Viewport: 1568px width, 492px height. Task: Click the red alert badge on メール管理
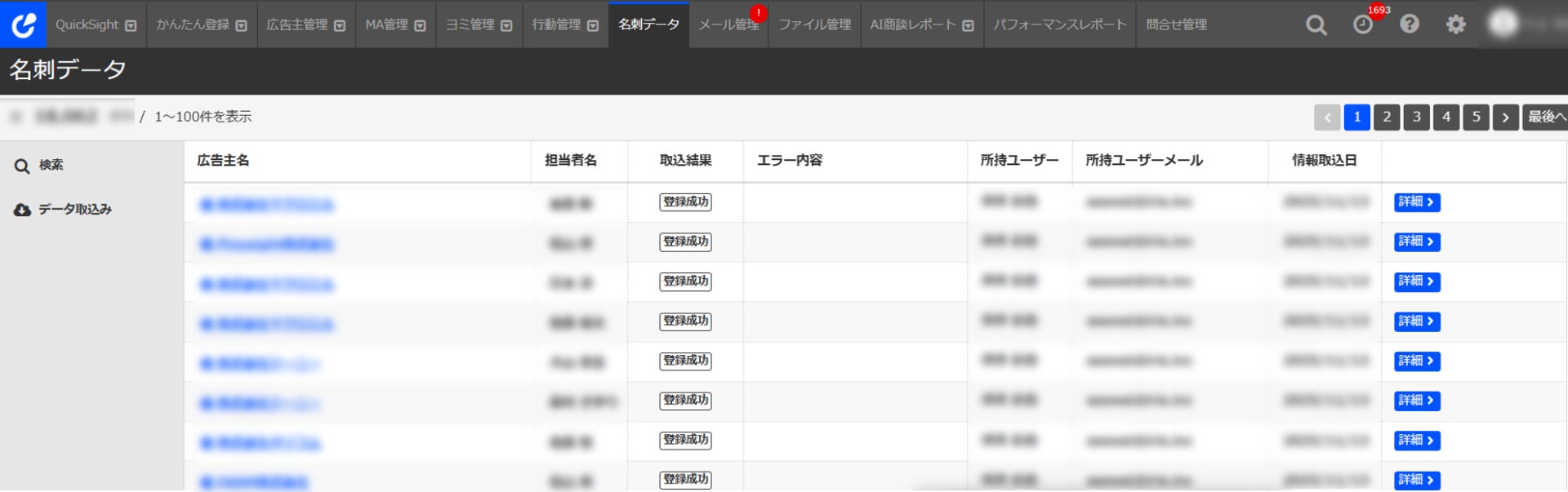click(759, 13)
